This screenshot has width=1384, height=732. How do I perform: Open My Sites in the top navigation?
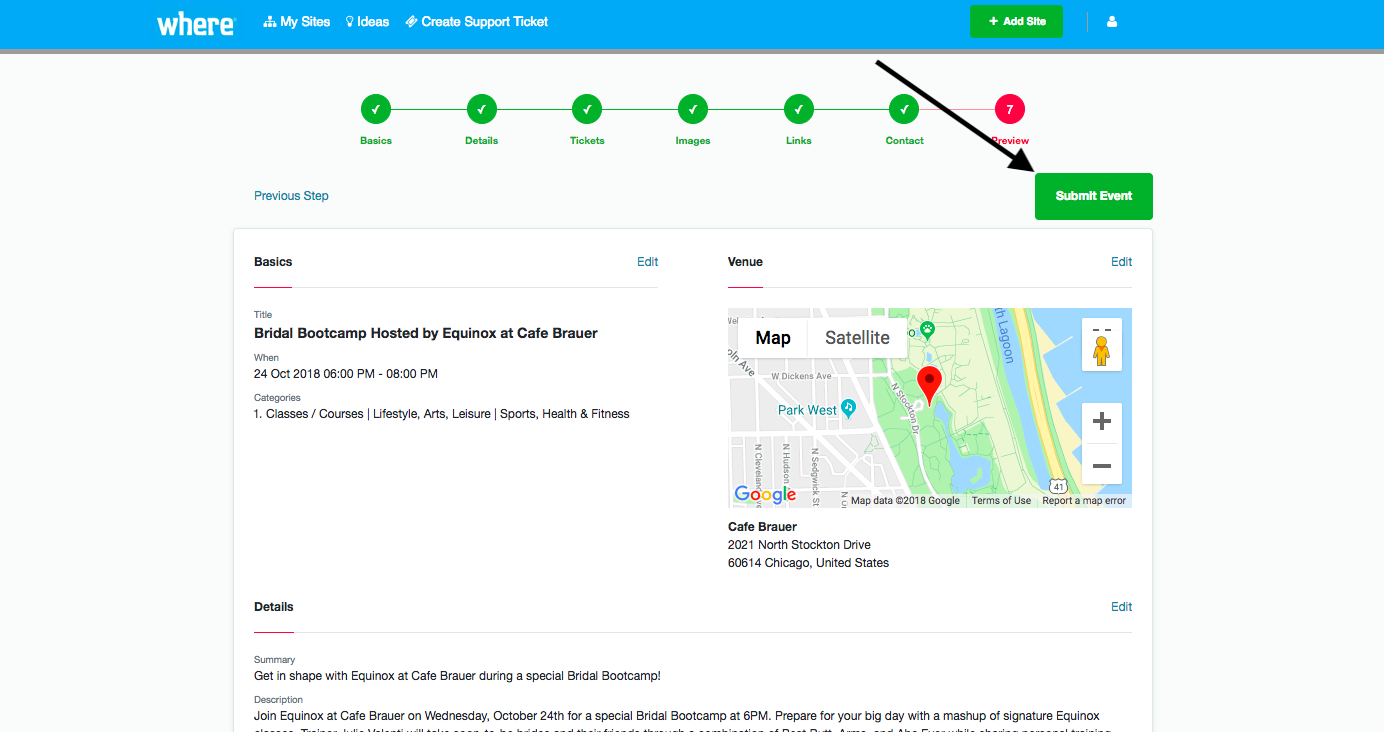pos(297,21)
